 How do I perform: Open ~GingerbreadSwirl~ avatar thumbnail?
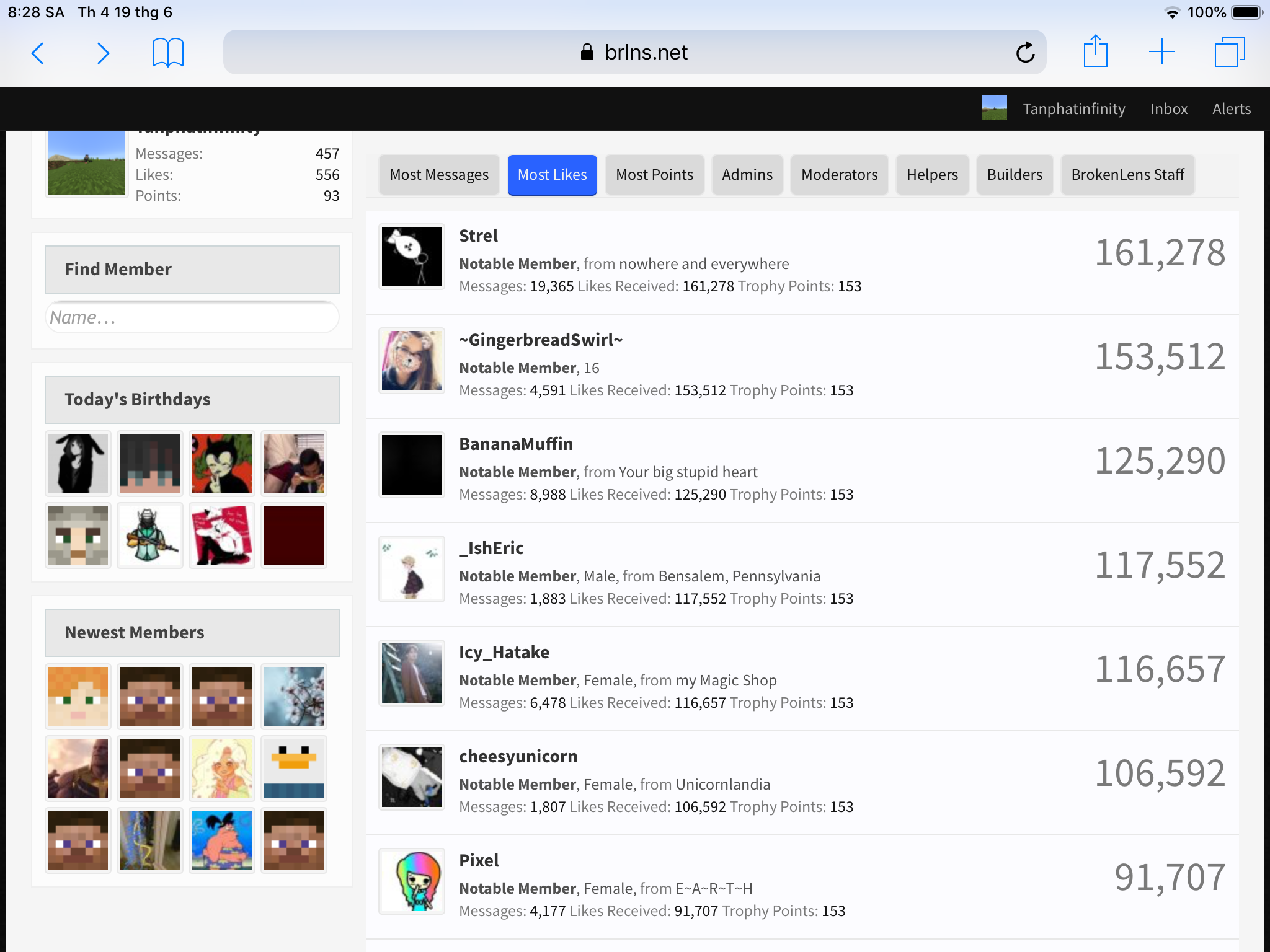[412, 361]
